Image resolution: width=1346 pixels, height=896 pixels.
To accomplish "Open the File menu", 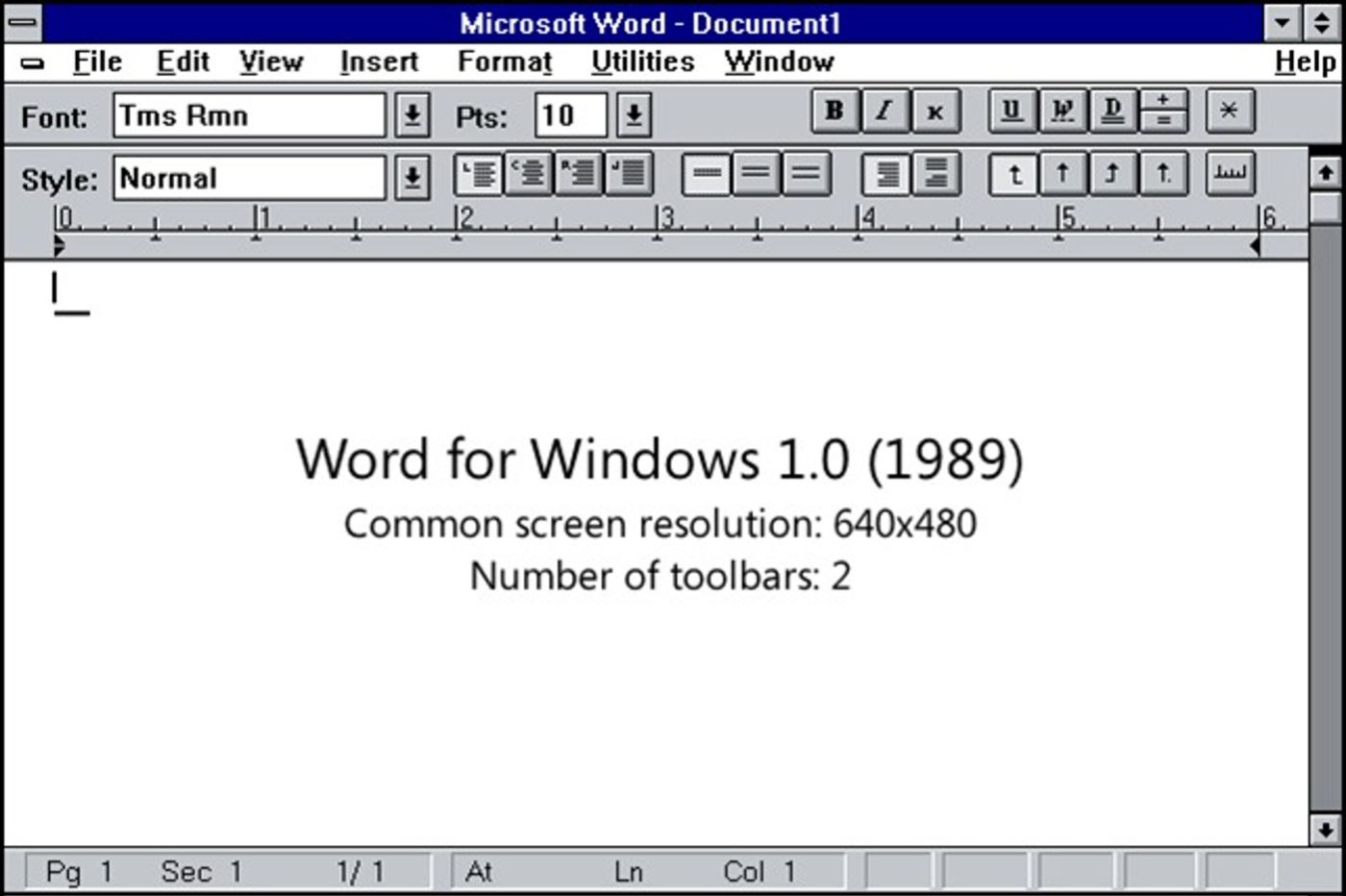I will tap(97, 62).
